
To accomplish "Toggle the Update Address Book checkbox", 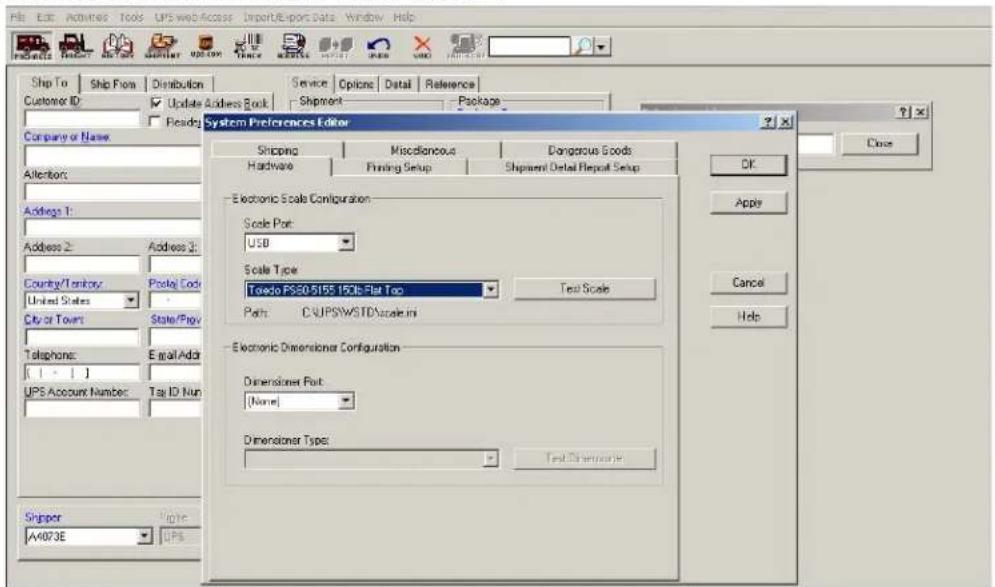I will point(155,103).
